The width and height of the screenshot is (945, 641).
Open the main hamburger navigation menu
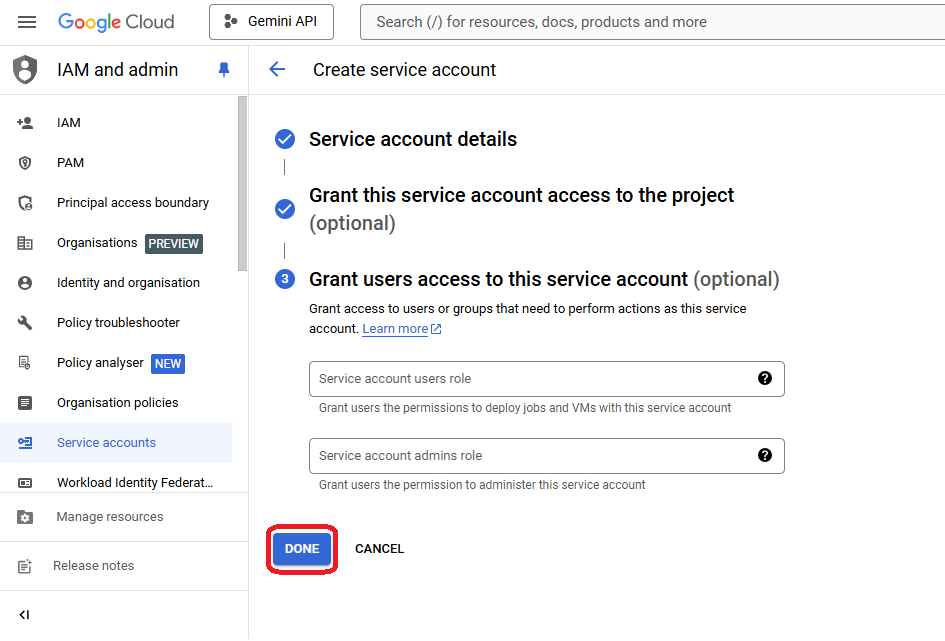pyautogui.click(x=27, y=22)
